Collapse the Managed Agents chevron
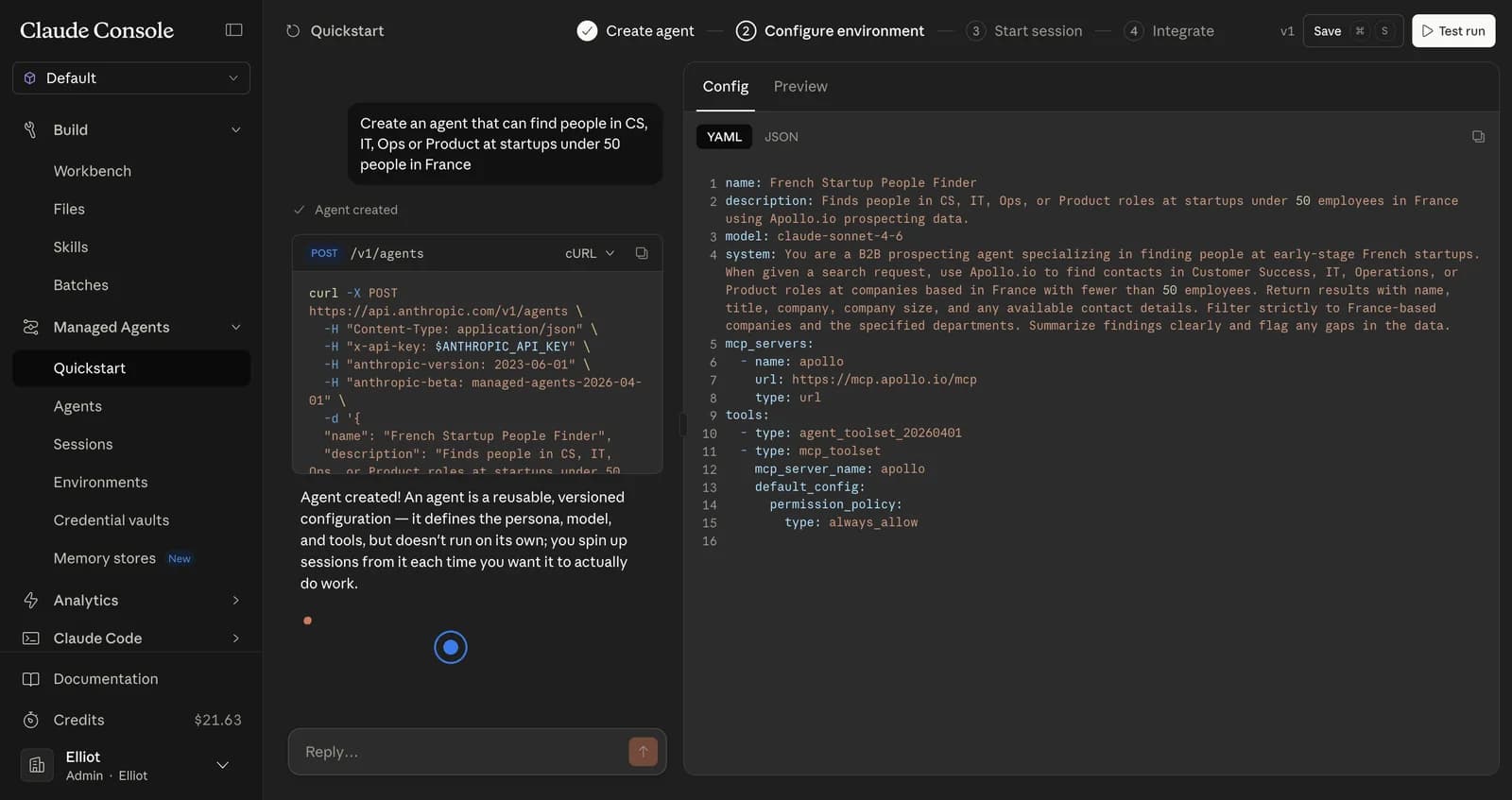Image resolution: width=1512 pixels, height=800 pixels. (236, 327)
